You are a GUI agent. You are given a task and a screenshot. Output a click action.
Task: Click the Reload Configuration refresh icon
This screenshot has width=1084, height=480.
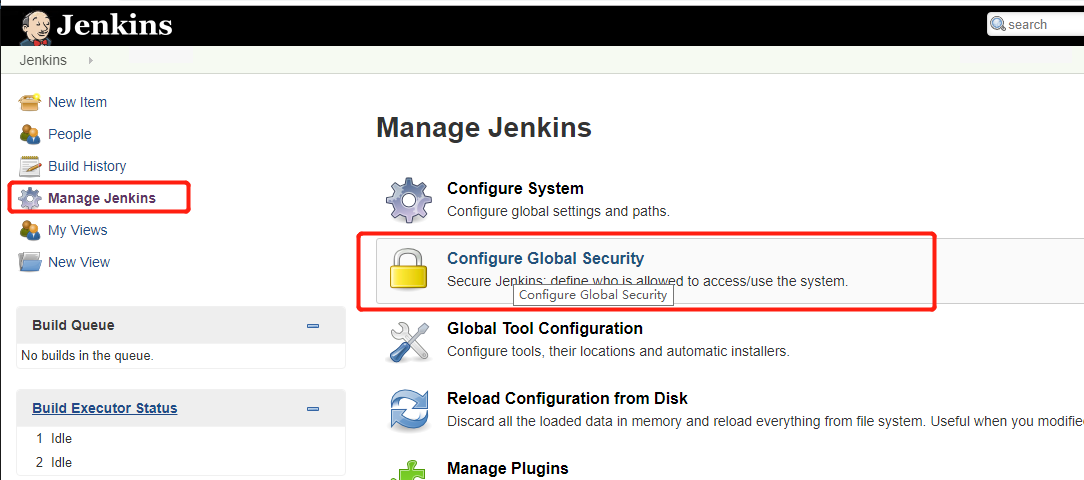point(409,410)
